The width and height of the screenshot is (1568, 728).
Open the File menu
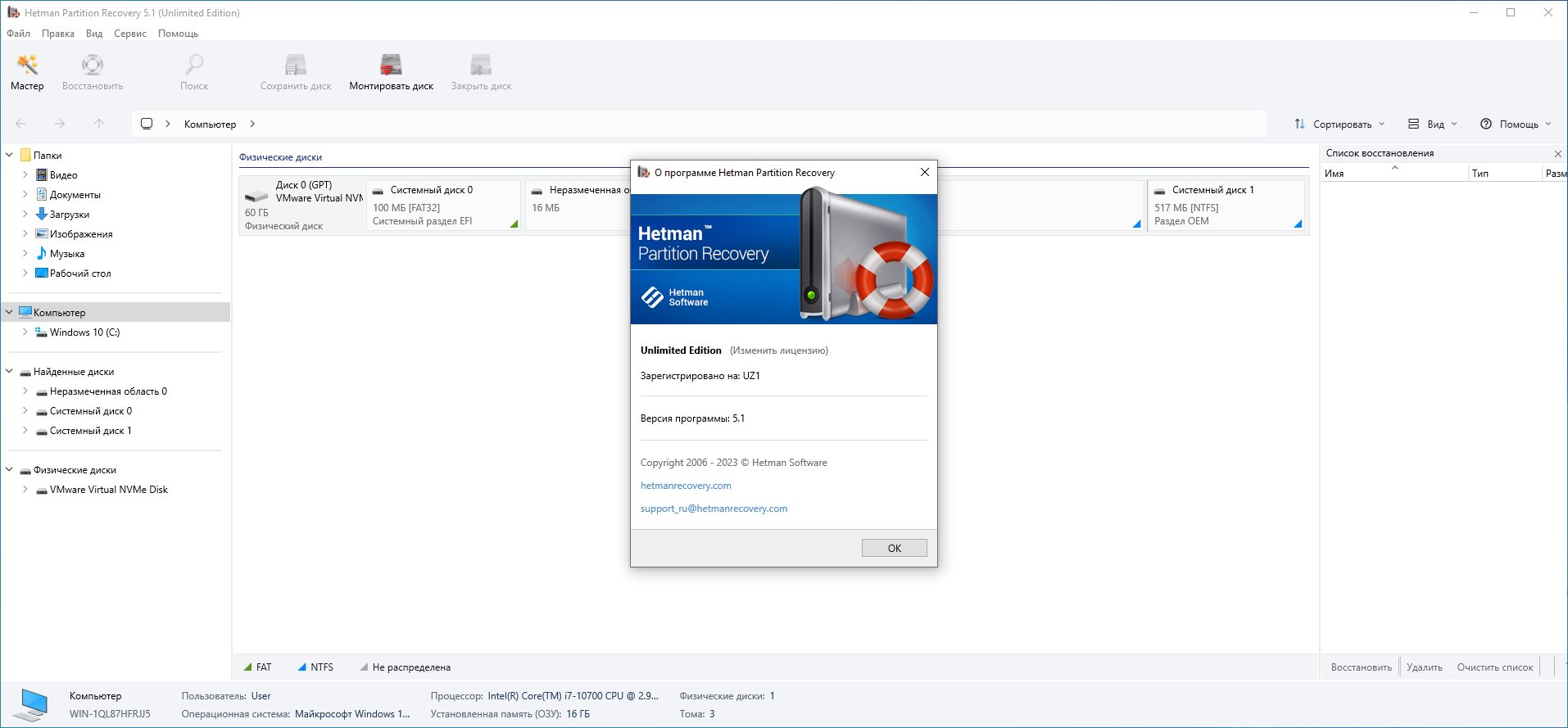click(x=18, y=34)
